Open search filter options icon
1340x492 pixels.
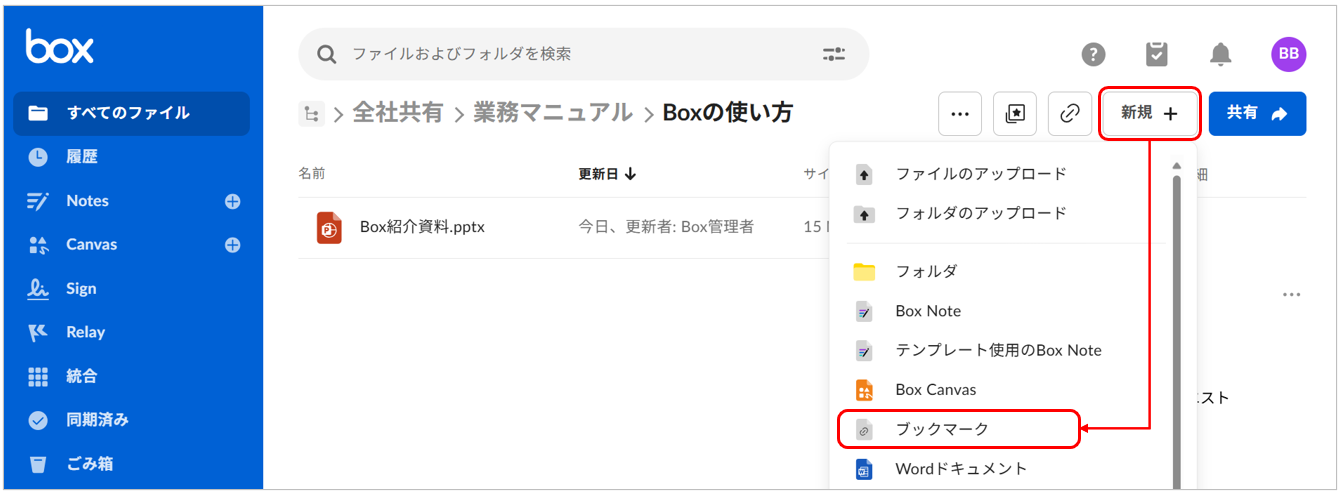click(833, 54)
